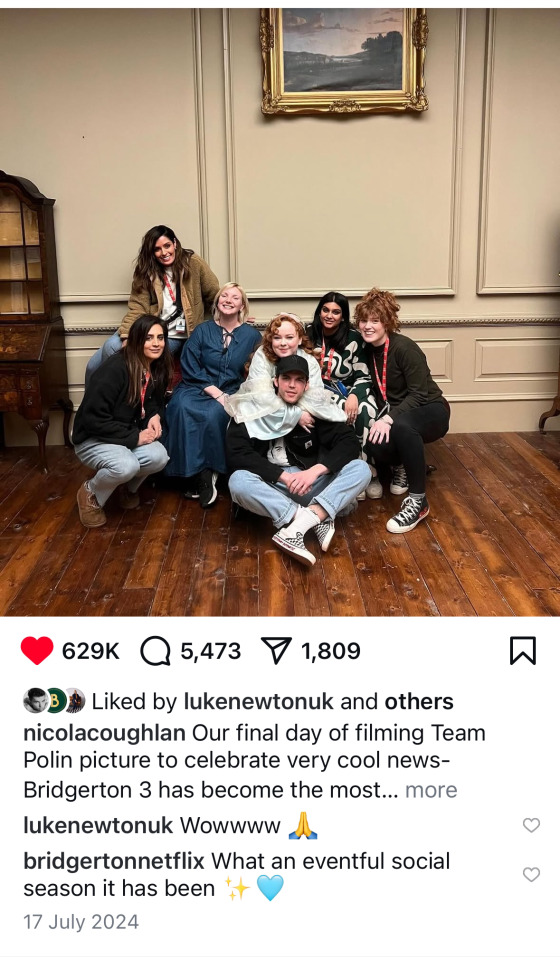This screenshot has height=960, width=560.
Task: Tap first liker avatar thumbnail
Action: point(35,701)
